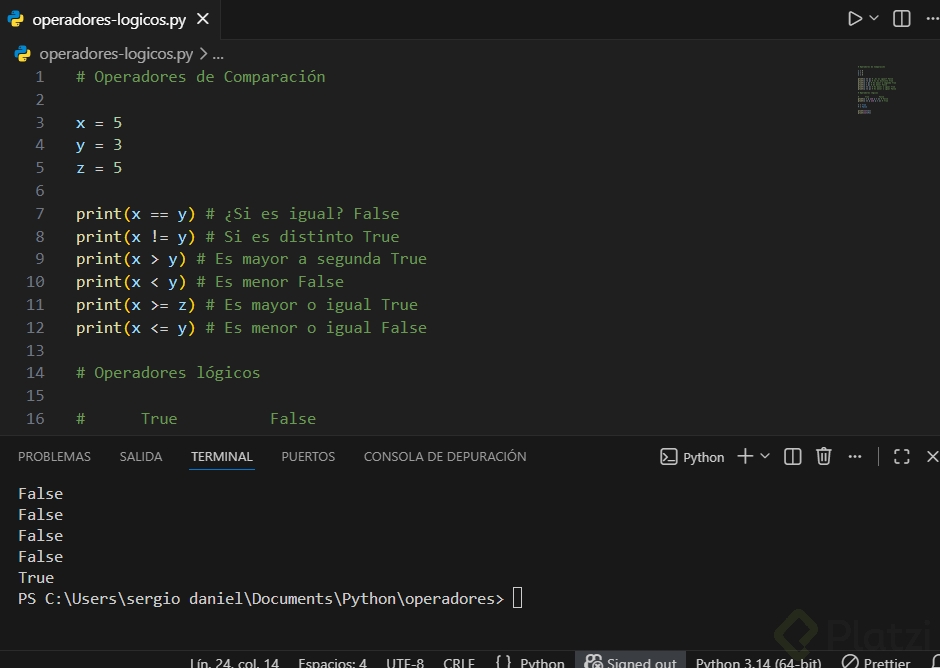Open the PROBLEMAS panel tab
This screenshot has height=668, width=940.
tap(54, 456)
